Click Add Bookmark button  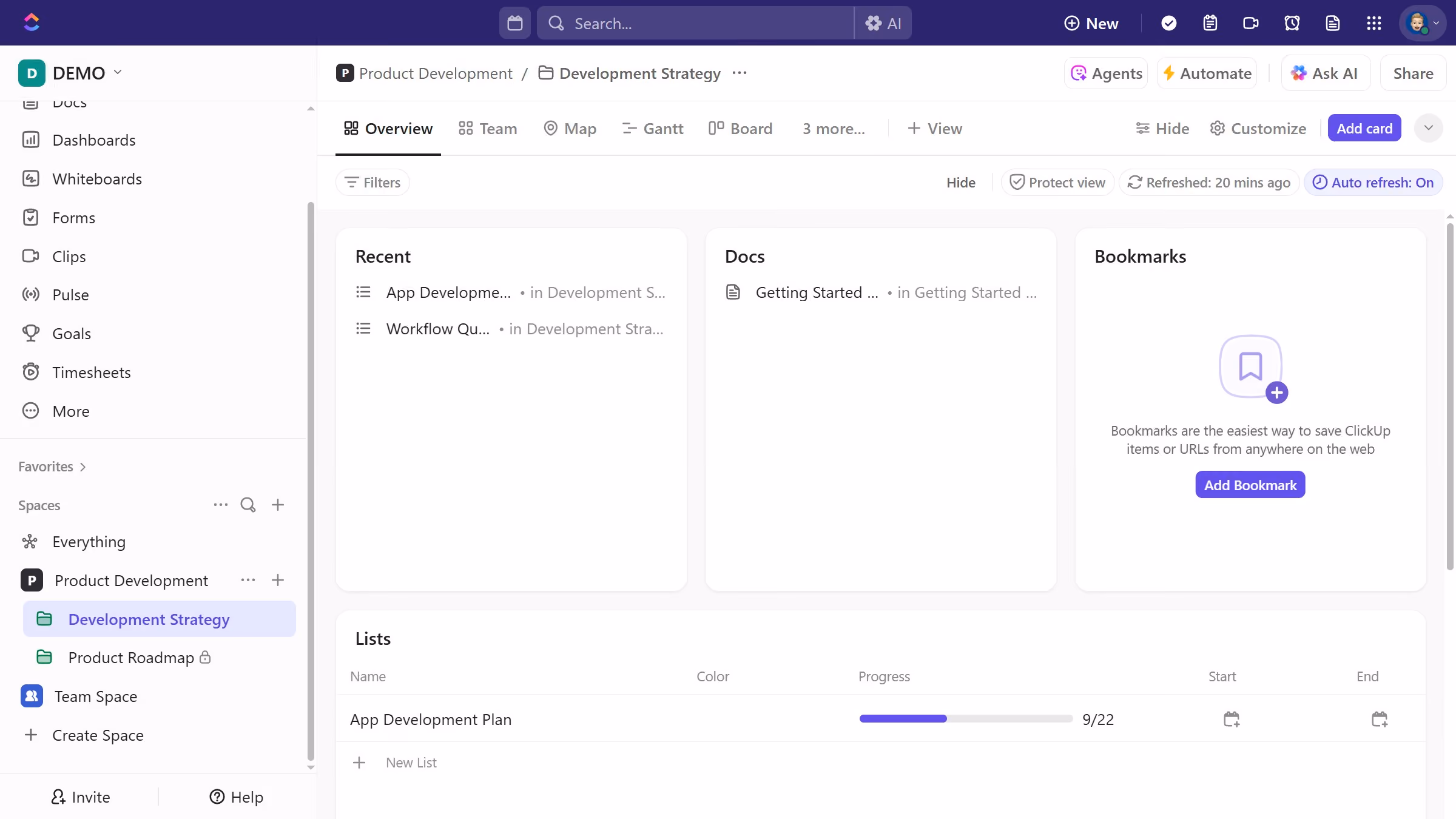point(1250,485)
